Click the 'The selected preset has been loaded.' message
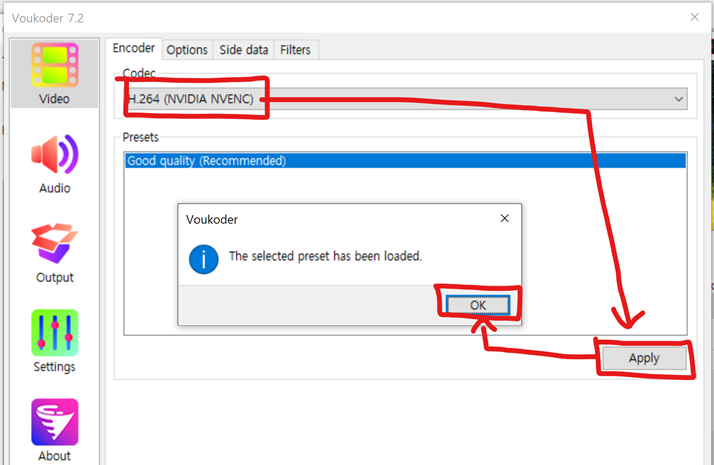Image resolution: width=714 pixels, height=465 pixels. click(x=325, y=256)
